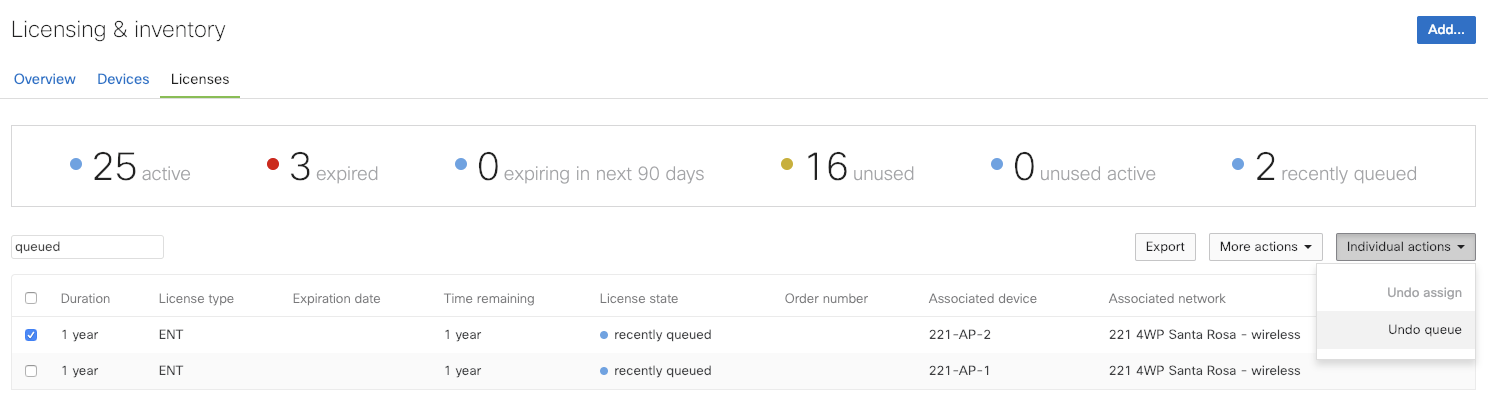Click the blue dot beside expiring in 90 days
1488x404 pixels.
tap(461, 165)
